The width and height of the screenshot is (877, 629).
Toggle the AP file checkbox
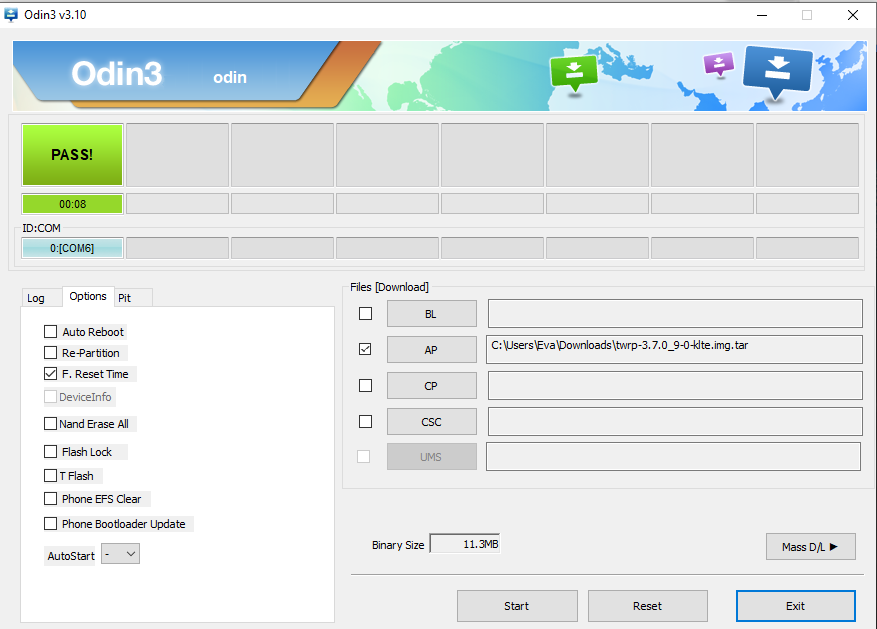(365, 349)
